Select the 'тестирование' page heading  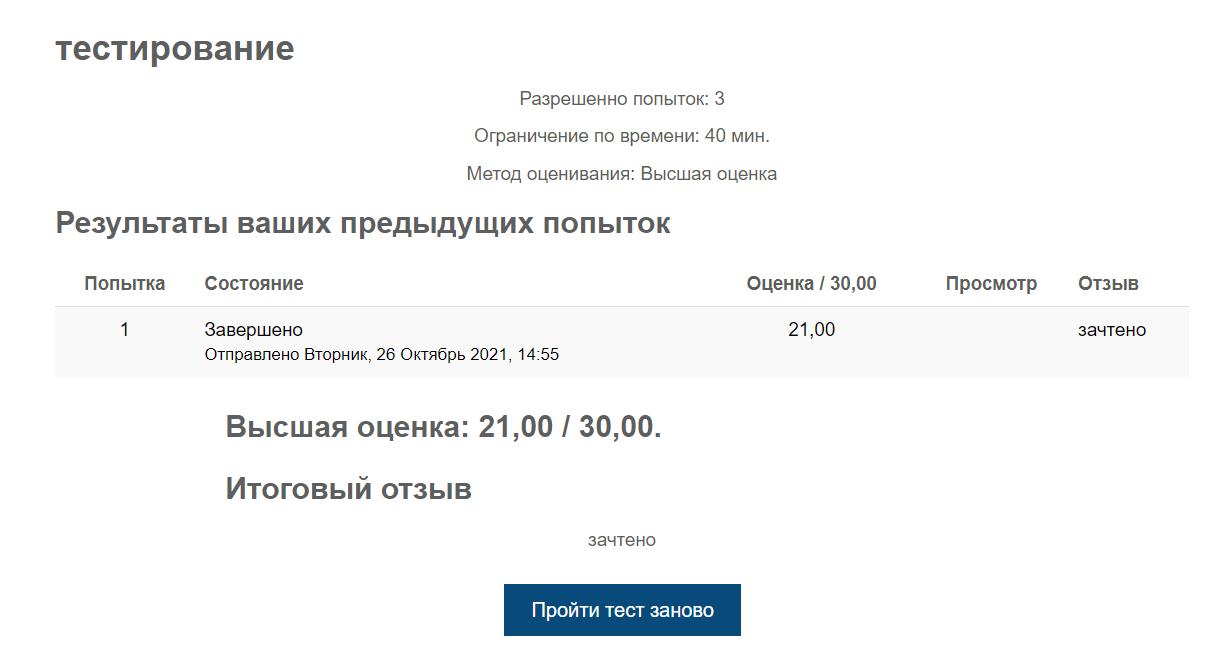click(175, 48)
